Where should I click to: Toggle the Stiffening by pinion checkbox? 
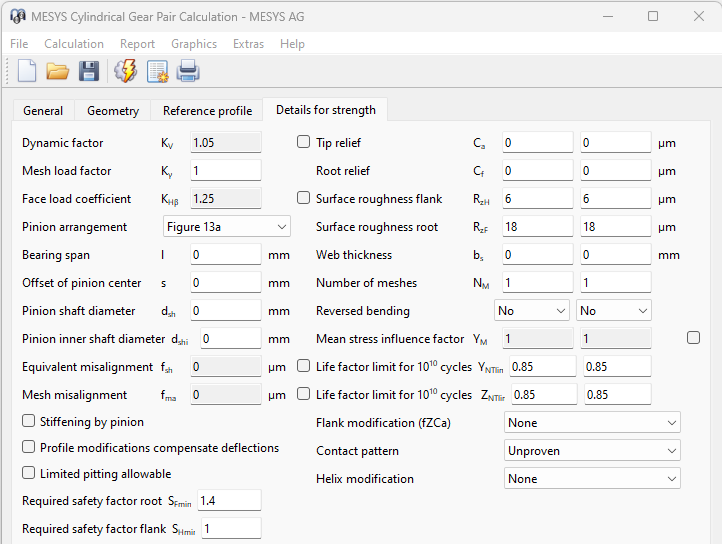(x=29, y=422)
